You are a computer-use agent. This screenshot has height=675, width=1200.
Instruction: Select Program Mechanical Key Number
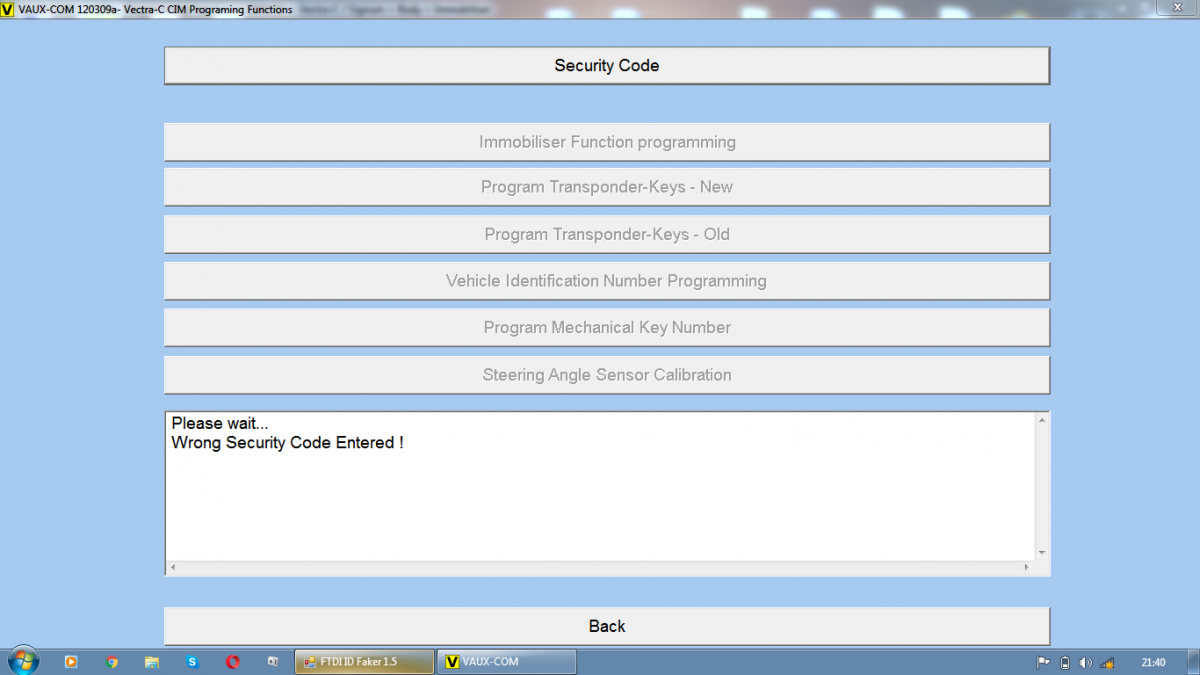tap(607, 328)
